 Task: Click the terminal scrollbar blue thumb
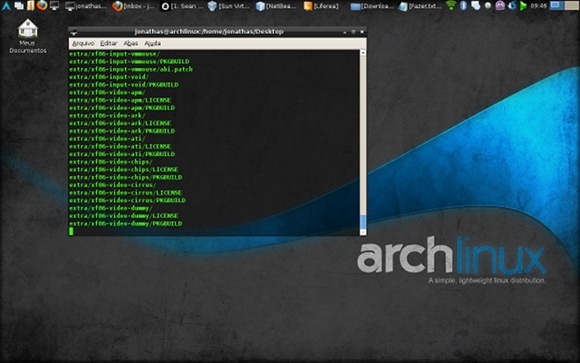[363, 222]
